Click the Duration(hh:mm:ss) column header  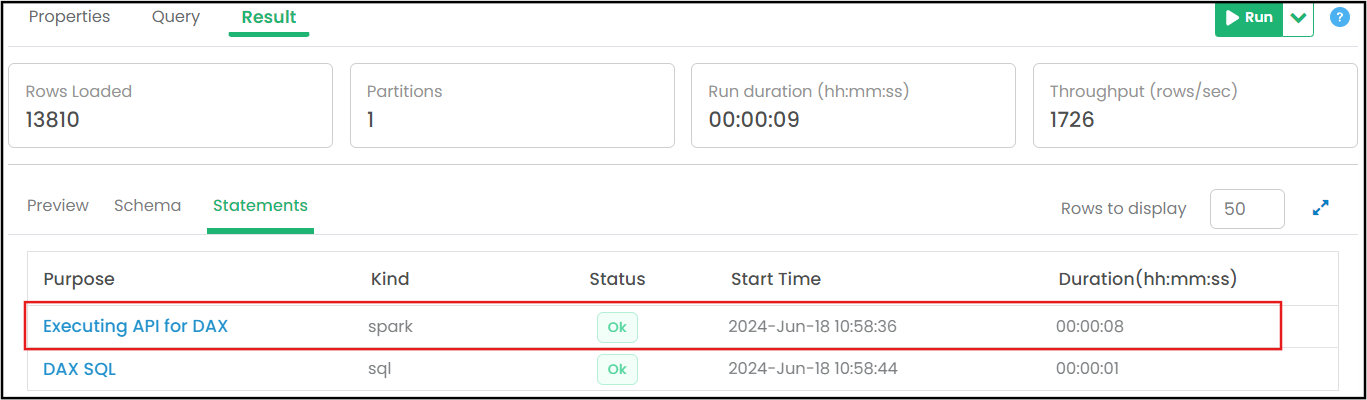1147,279
